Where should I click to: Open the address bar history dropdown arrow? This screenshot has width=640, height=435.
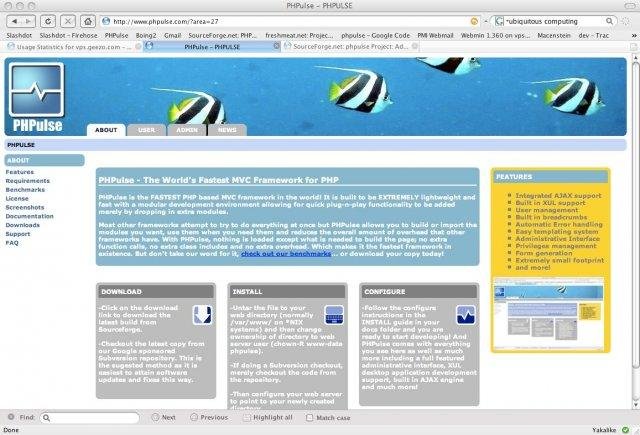pos(485,21)
